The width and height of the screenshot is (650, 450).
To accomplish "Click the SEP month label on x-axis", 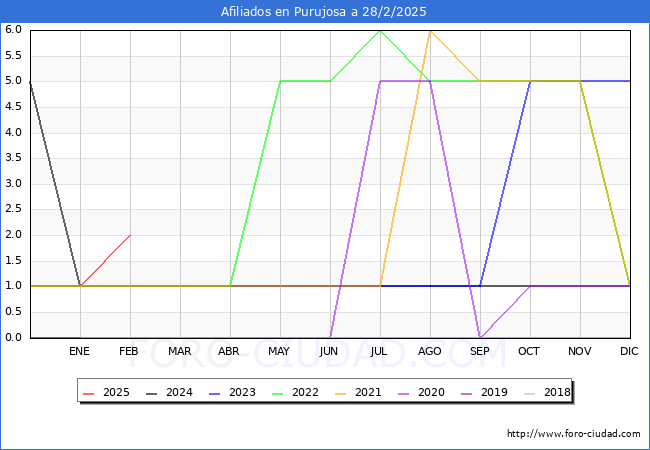I will click(480, 351).
